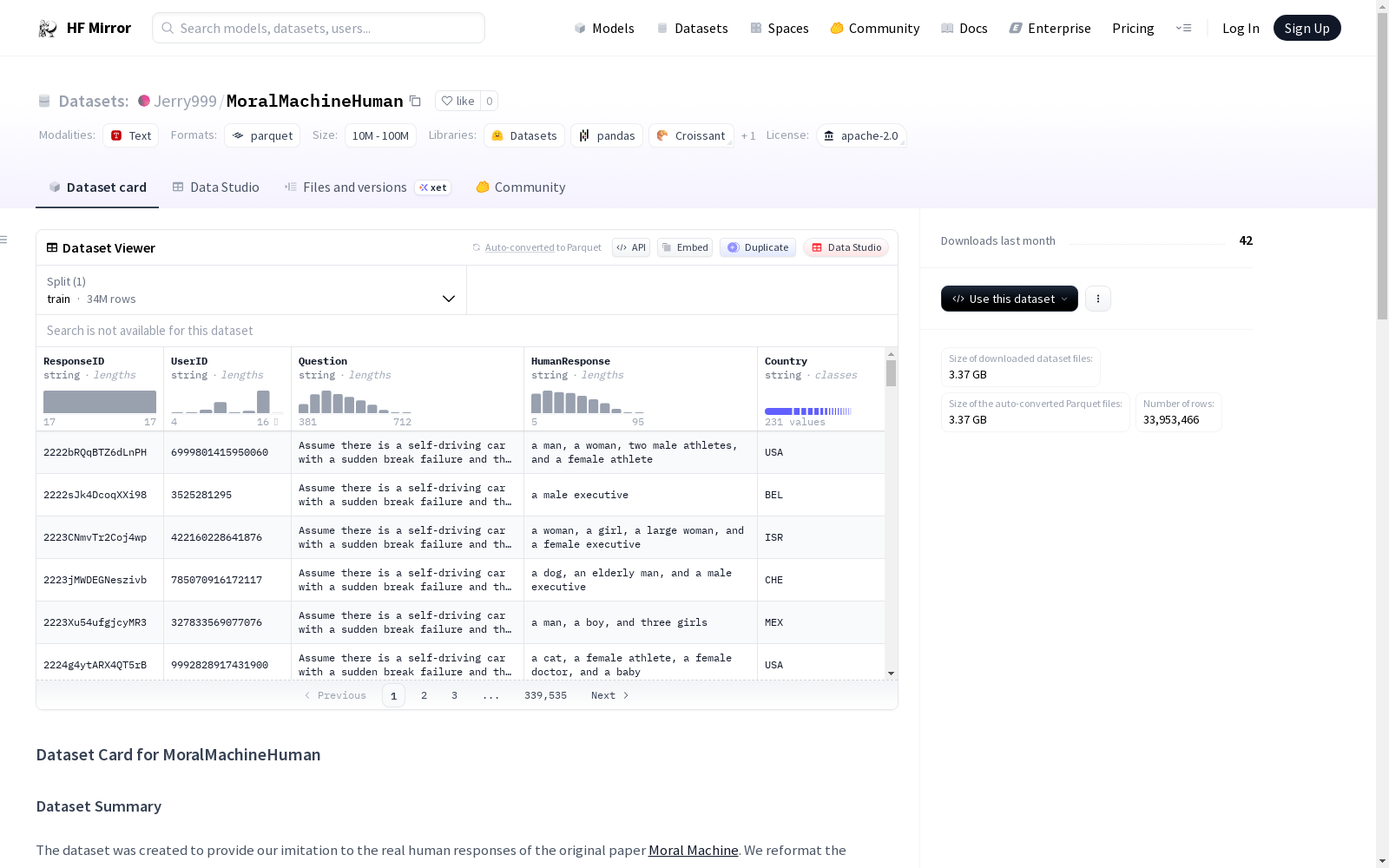Click the Datasets library tag
Screen dimensions: 1389x868
click(524, 135)
